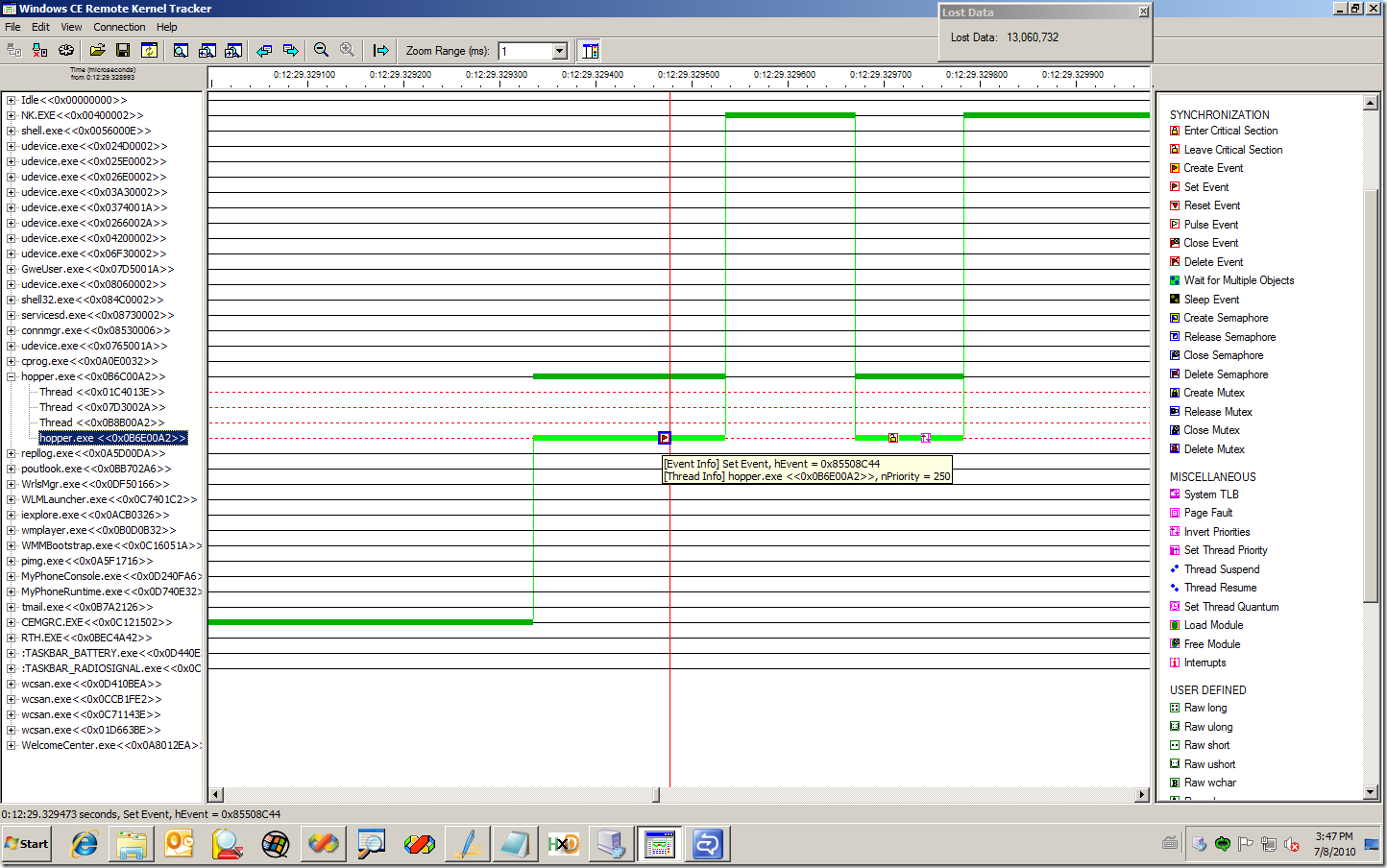Image resolution: width=1387 pixels, height=868 pixels.
Task: Open the File menu
Action: (12, 27)
